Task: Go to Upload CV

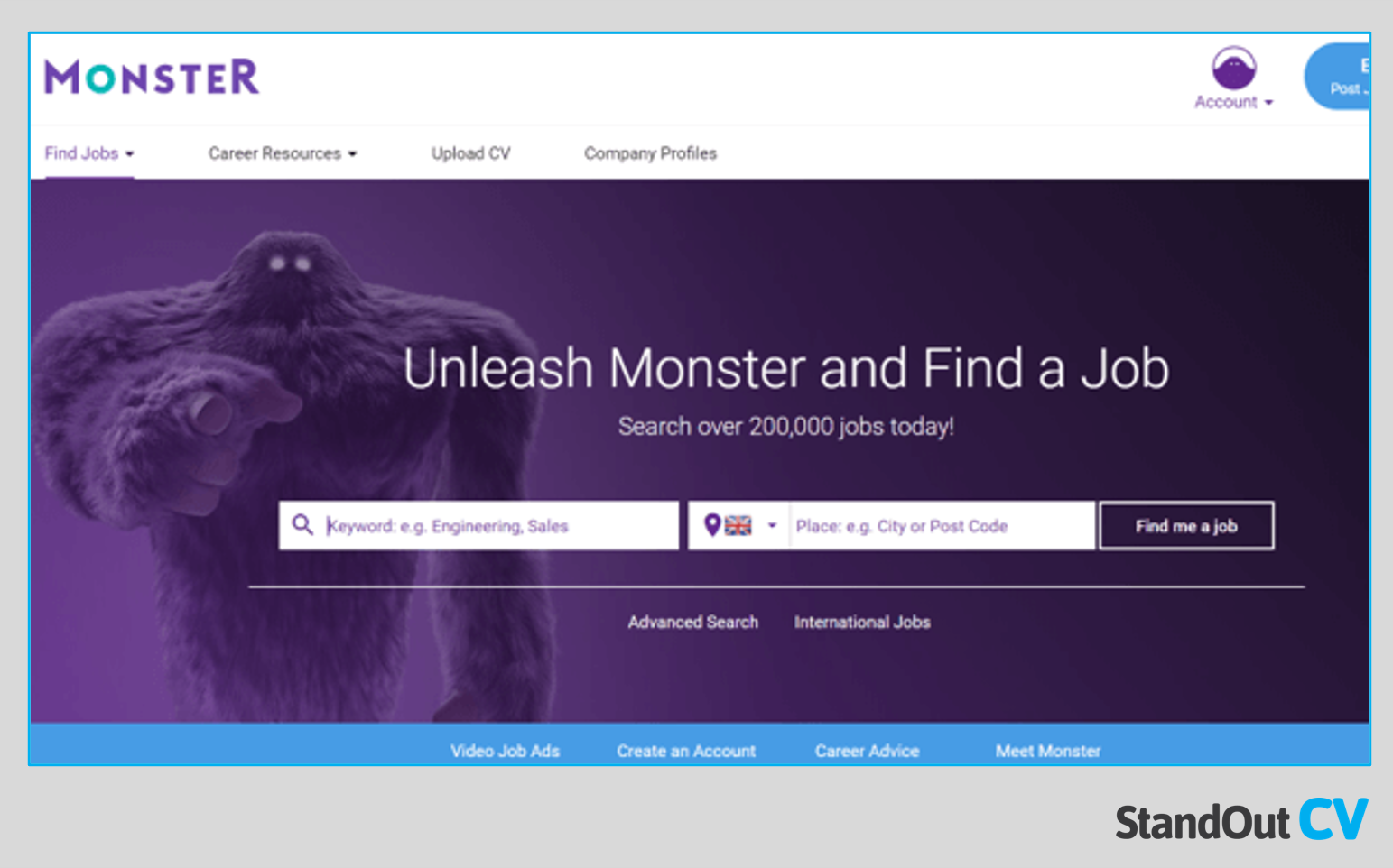Action: coord(470,153)
